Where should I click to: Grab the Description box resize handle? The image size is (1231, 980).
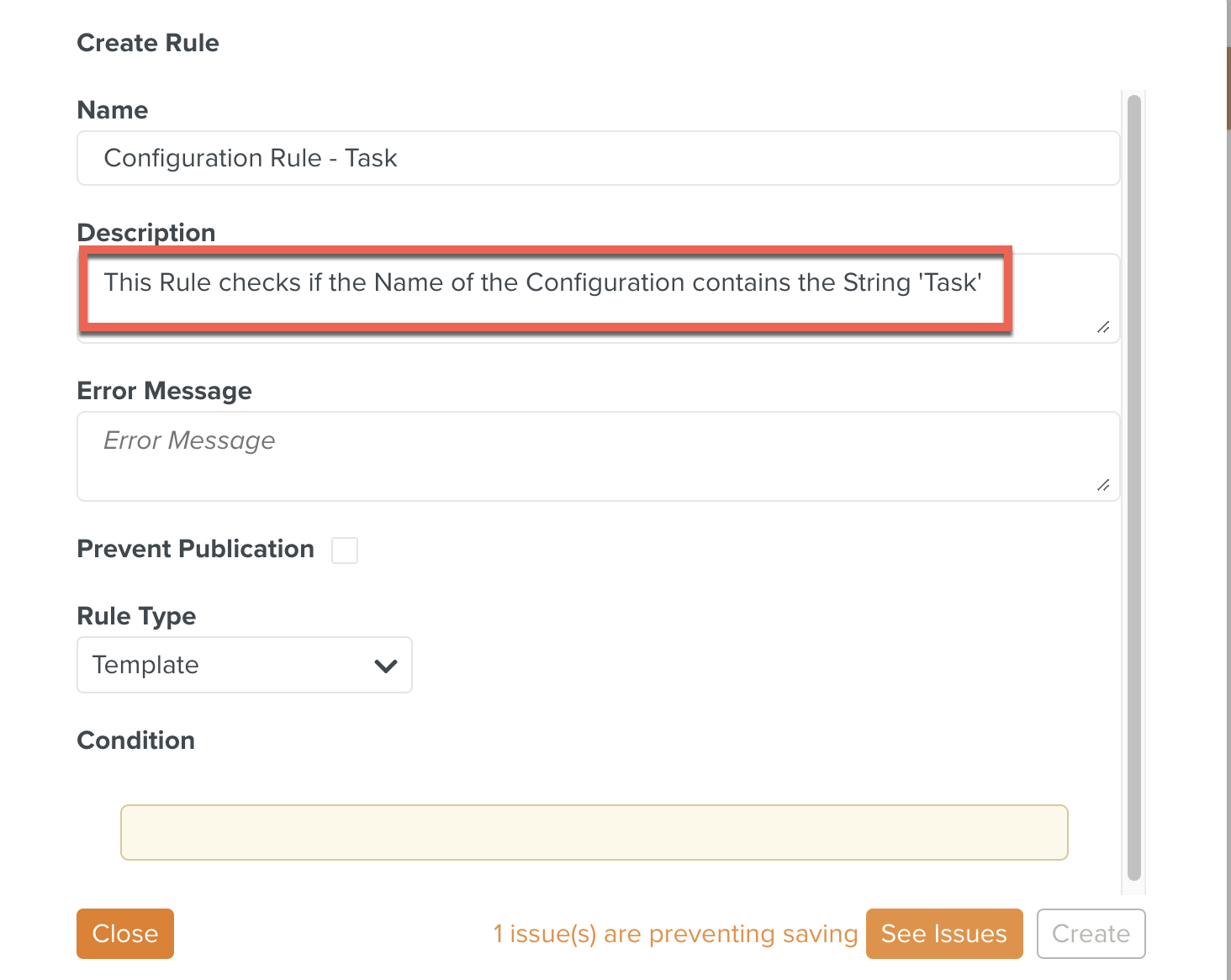(x=1103, y=327)
